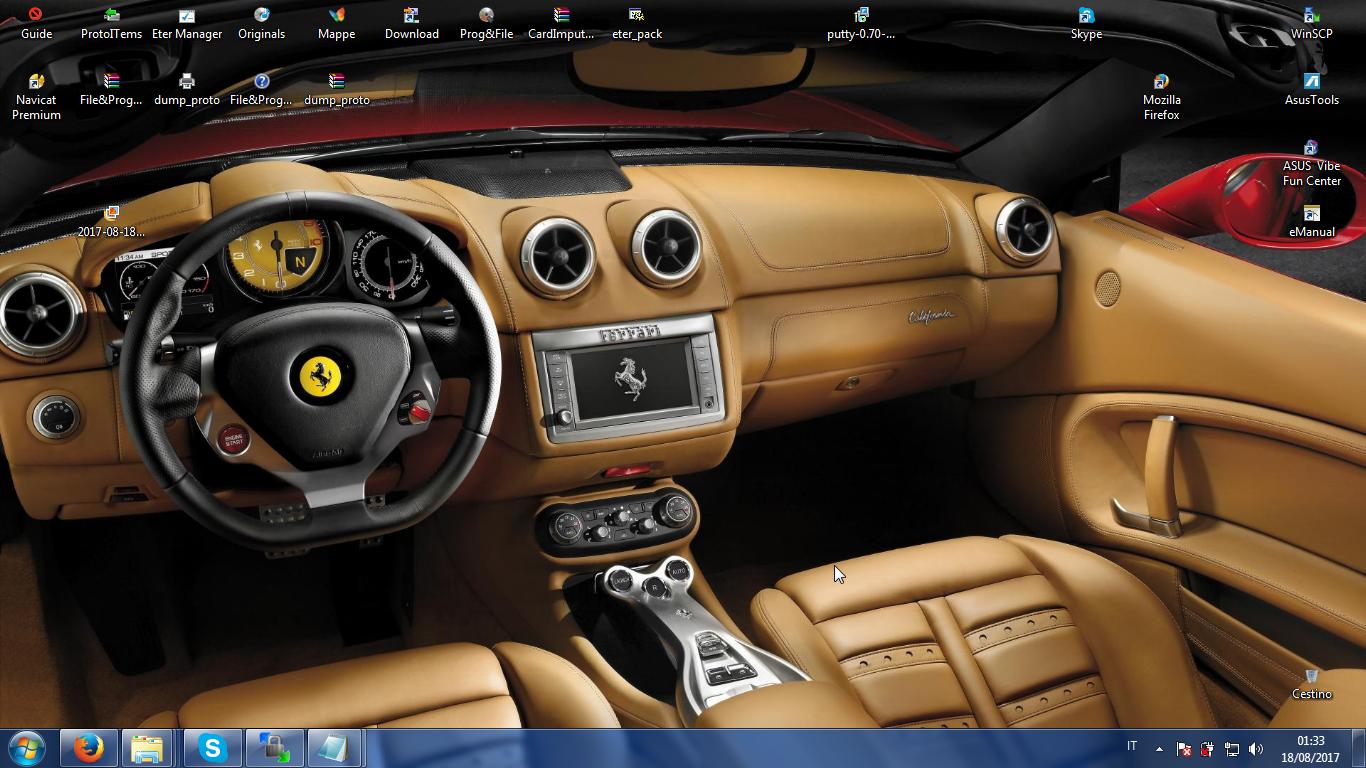Select the ProtoITems desktop shortcut
This screenshot has height=768, width=1366.
[111, 24]
